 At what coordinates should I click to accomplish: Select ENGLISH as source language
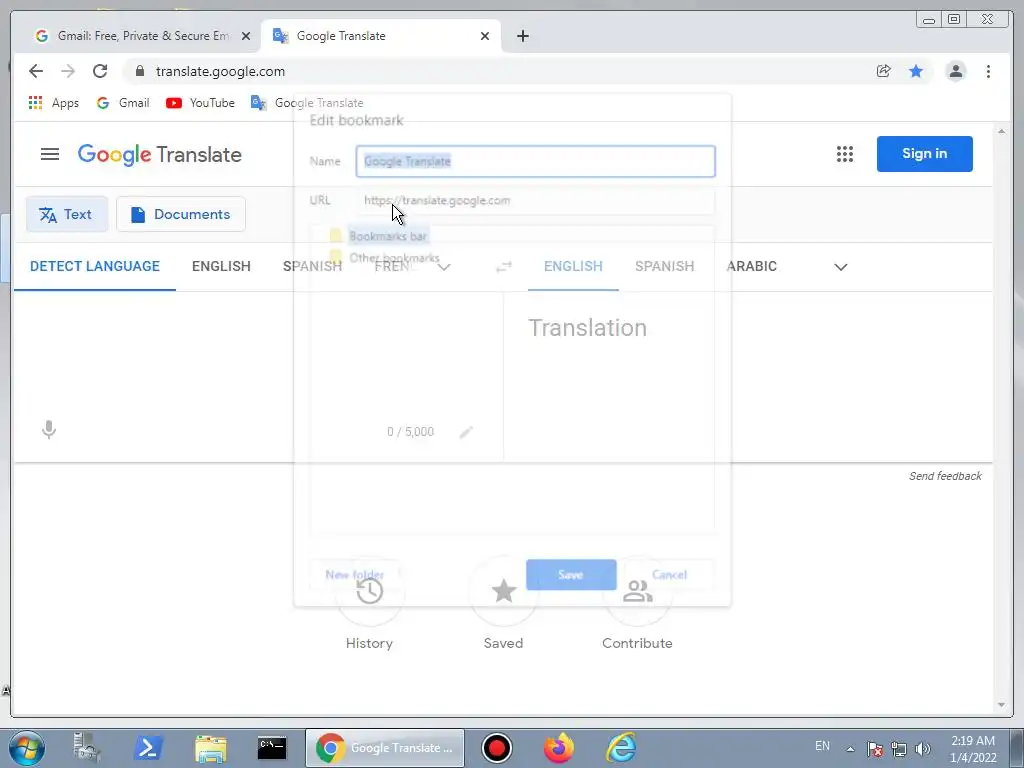[x=221, y=266]
